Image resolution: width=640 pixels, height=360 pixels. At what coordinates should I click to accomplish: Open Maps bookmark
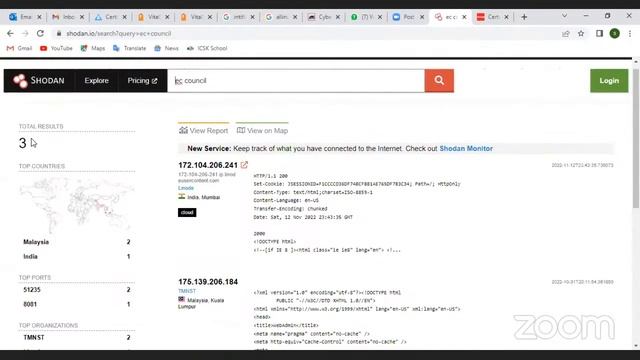93,48
